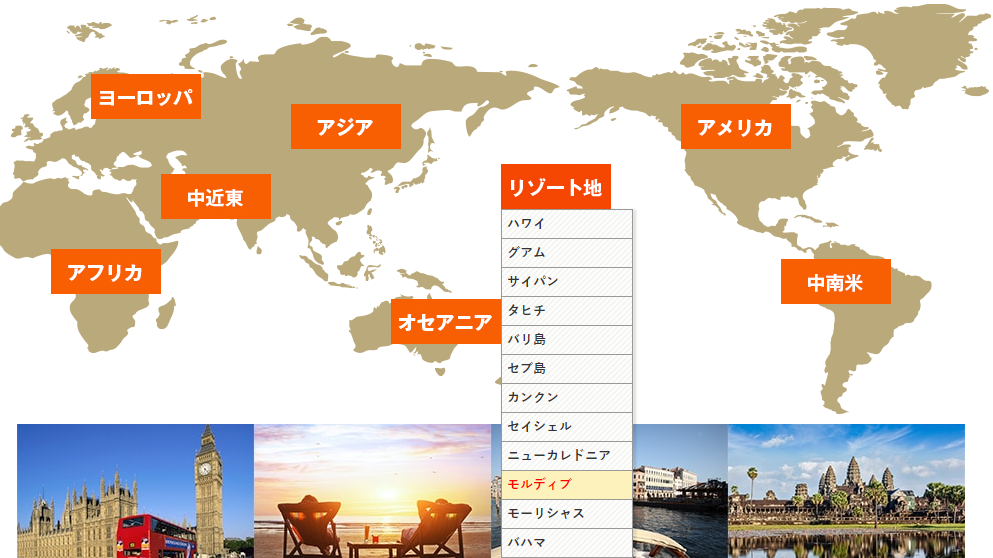
Task: Select セブ島 menu entry
Action: pos(566,368)
